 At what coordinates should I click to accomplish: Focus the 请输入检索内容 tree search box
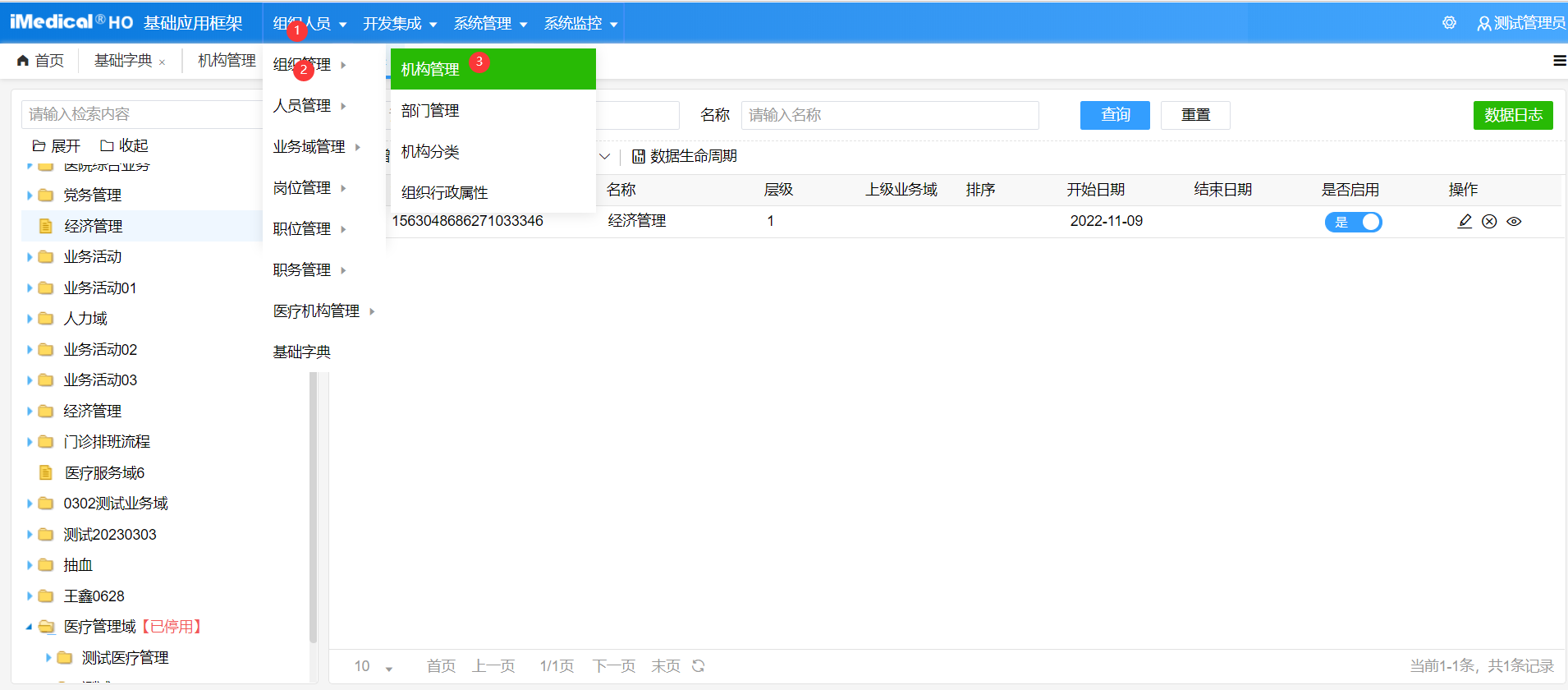[x=144, y=114]
